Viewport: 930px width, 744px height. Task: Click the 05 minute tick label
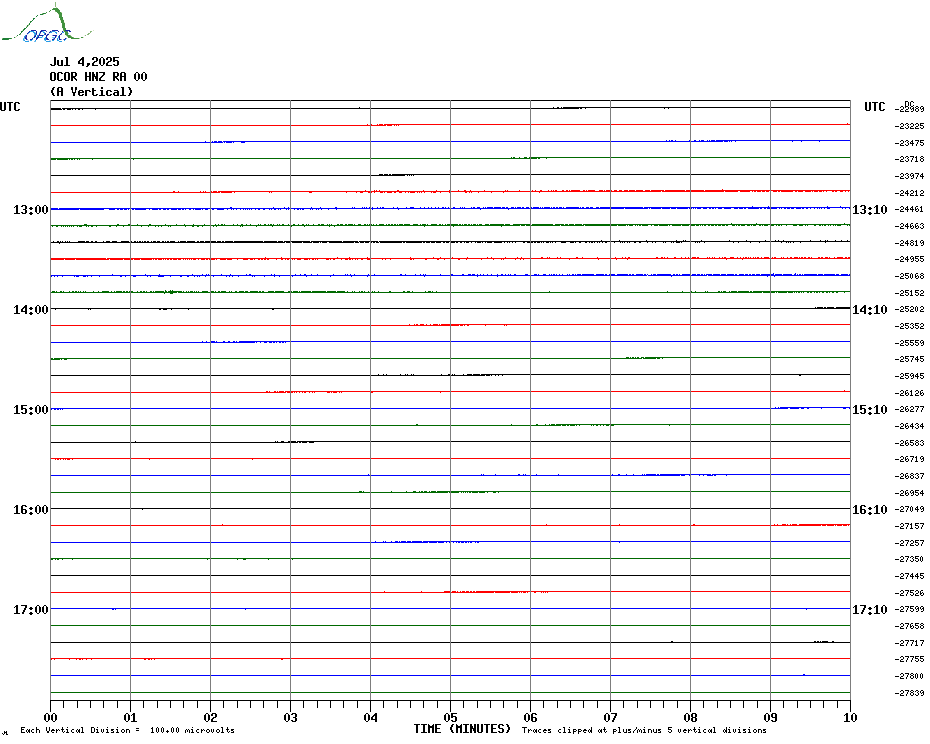pyautogui.click(x=451, y=717)
